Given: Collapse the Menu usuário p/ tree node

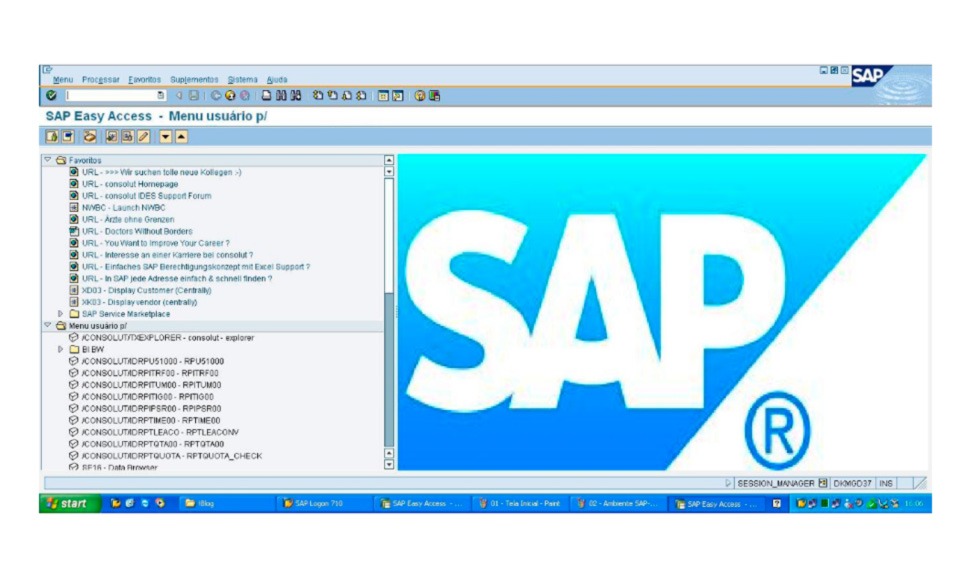Looking at the screenshot, I should coord(48,325).
